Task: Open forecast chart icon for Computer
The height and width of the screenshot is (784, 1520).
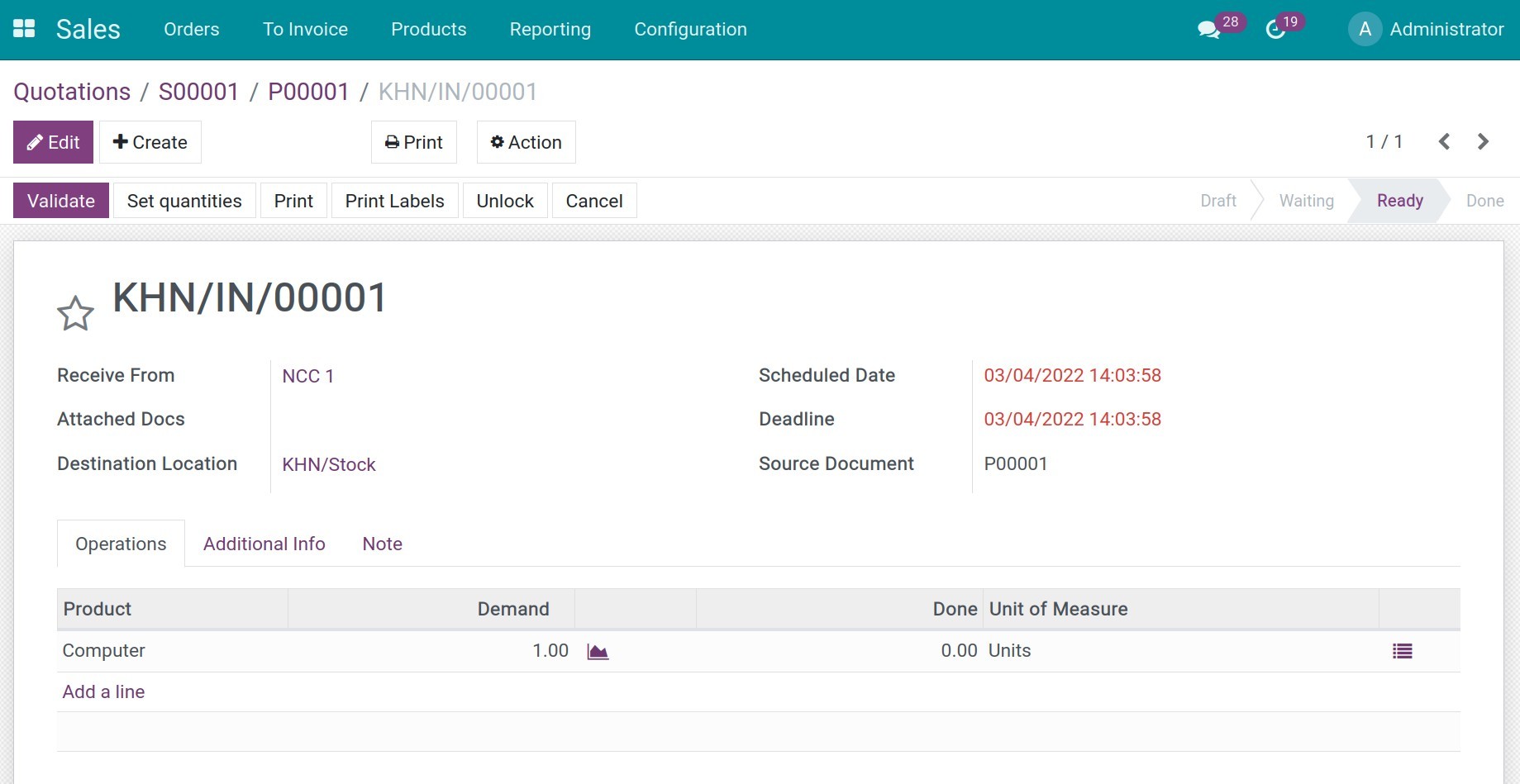Action: point(598,652)
